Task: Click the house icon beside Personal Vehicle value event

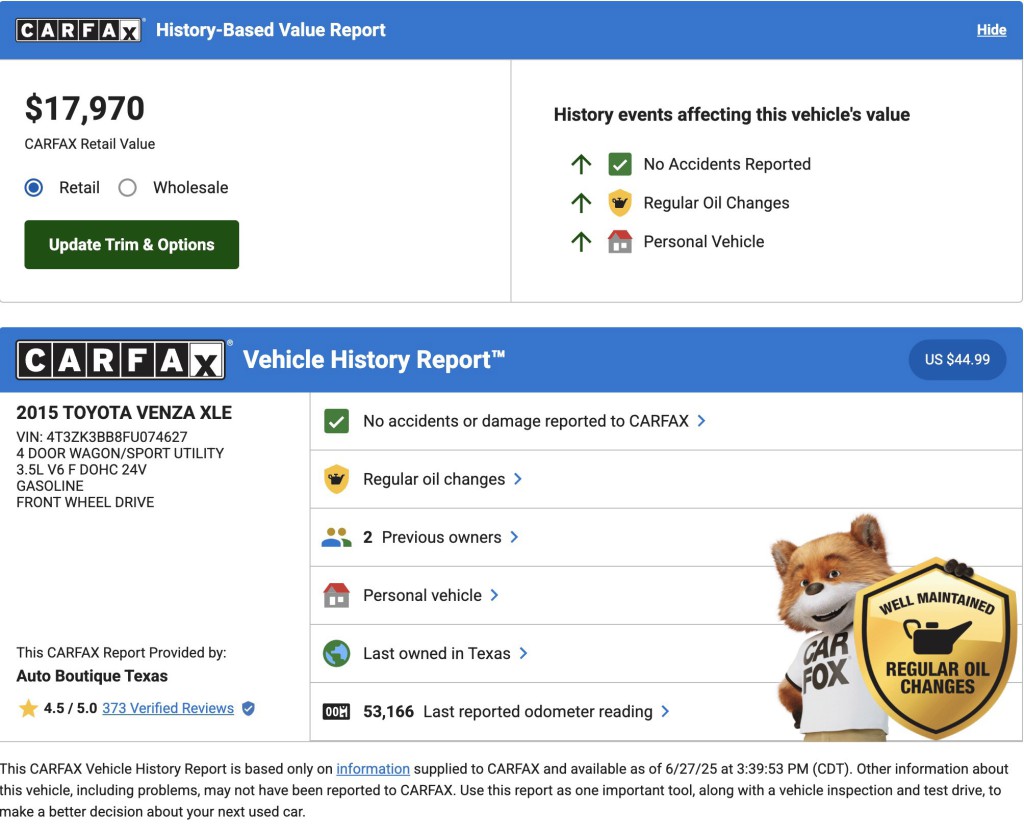Action: 620,242
